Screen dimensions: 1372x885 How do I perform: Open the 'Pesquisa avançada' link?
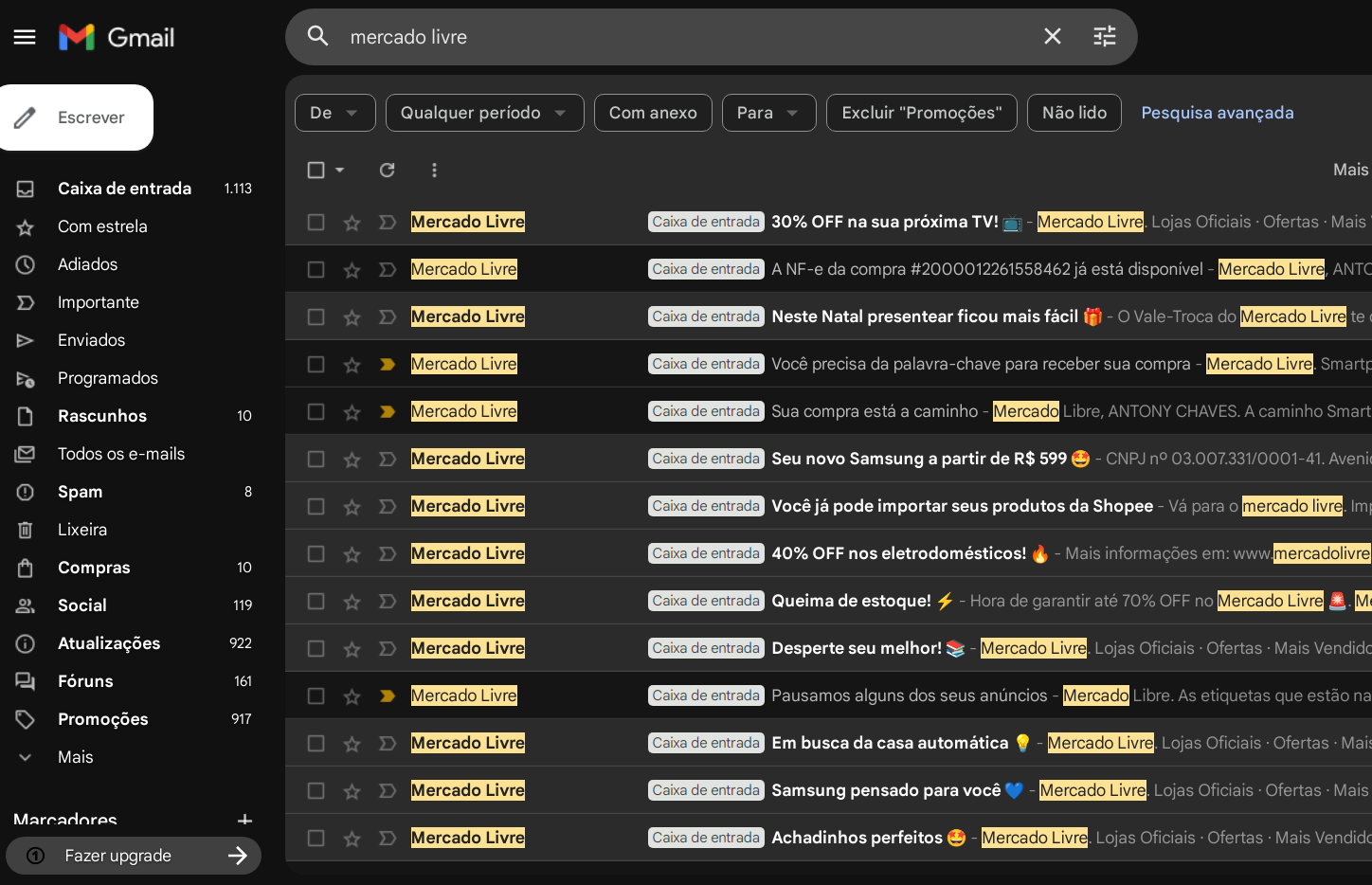(x=1217, y=113)
